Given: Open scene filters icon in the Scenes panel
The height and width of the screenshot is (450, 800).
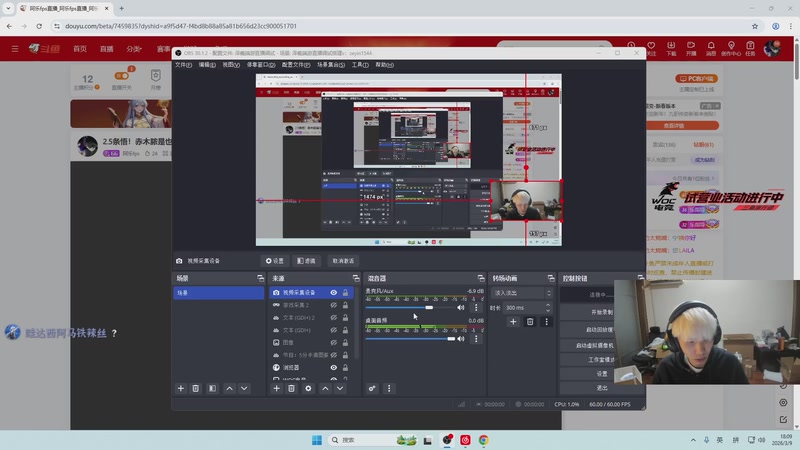Looking at the screenshot, I should [212, 388].
